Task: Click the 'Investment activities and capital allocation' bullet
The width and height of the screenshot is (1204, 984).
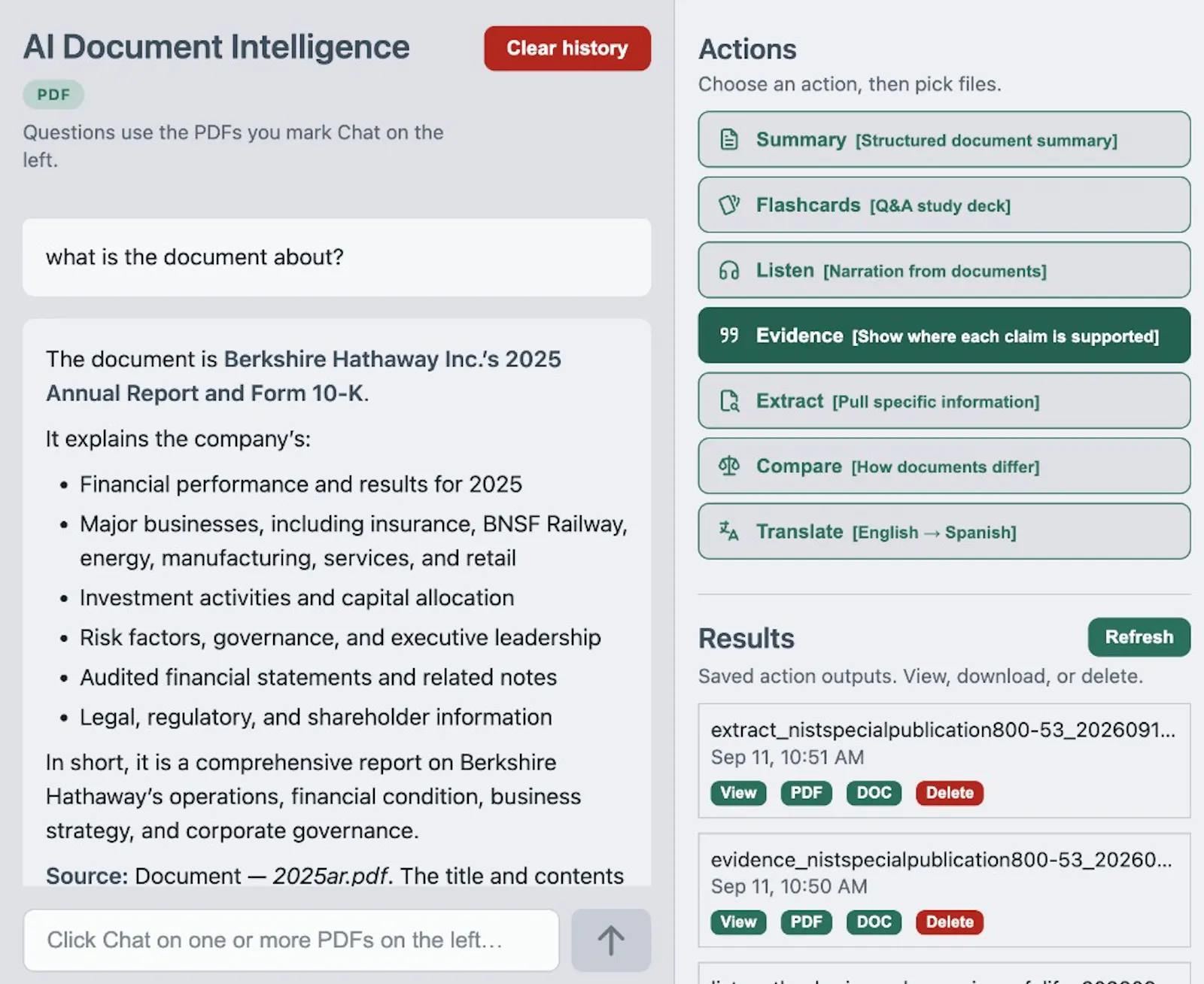Action: [x=296, y=597]
